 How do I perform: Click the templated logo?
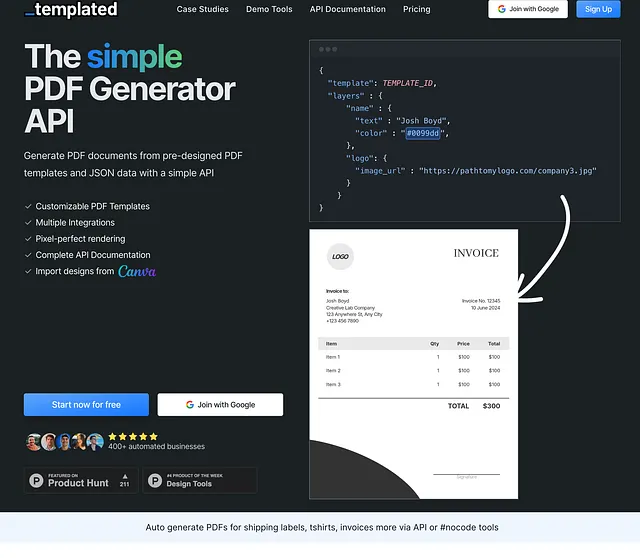71,9
